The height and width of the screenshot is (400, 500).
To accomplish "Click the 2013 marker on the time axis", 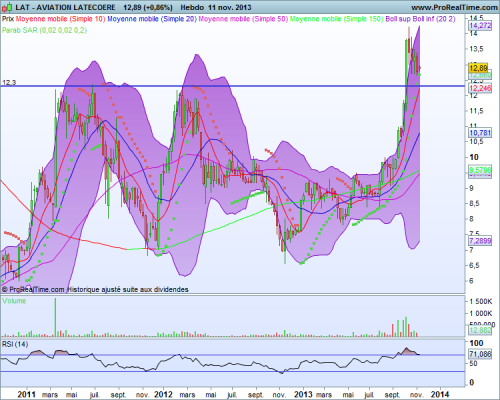I will click(x=303, y=394).
